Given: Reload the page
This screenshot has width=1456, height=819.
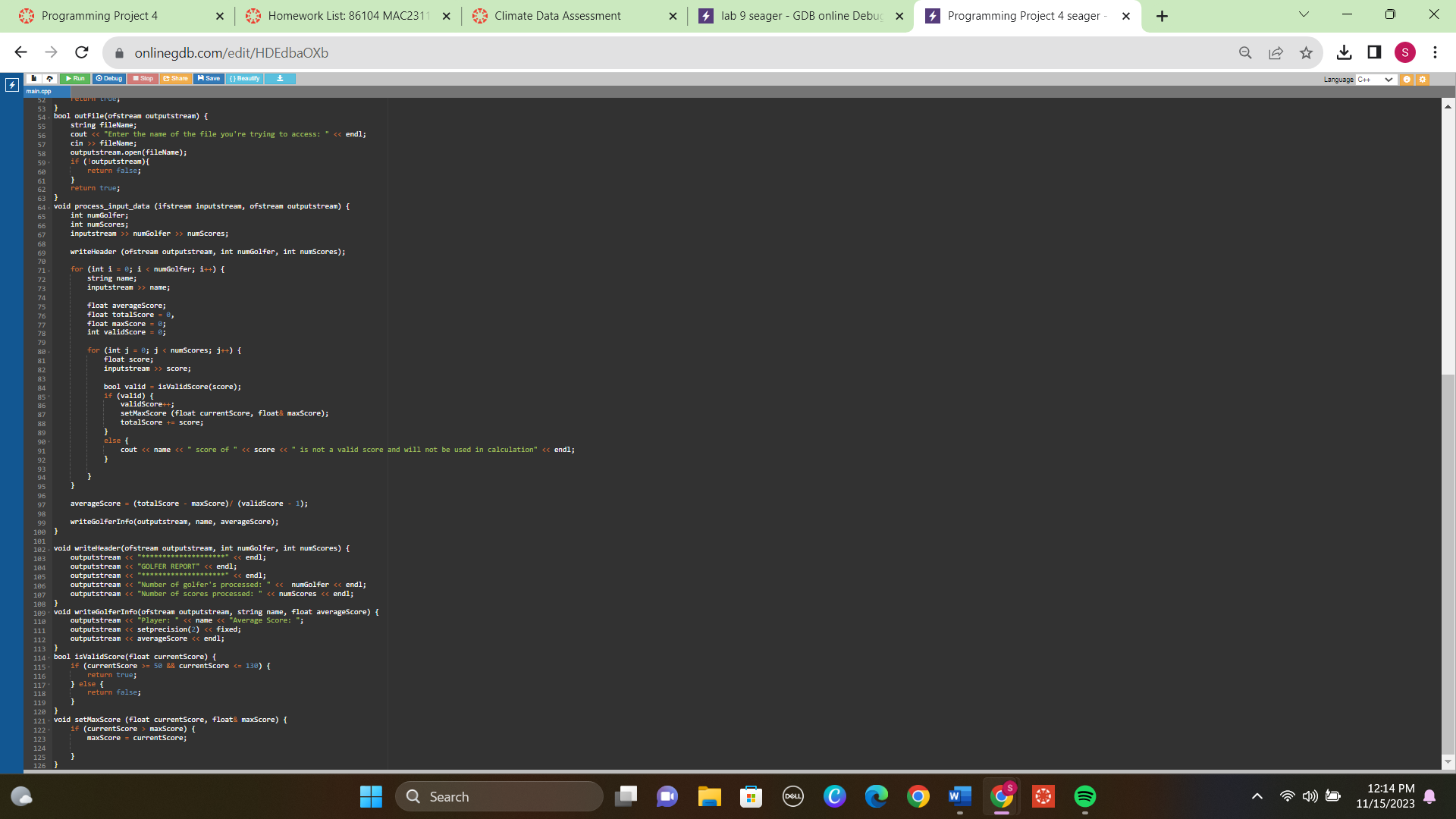Looking at the screenshot, I should 82,52.
